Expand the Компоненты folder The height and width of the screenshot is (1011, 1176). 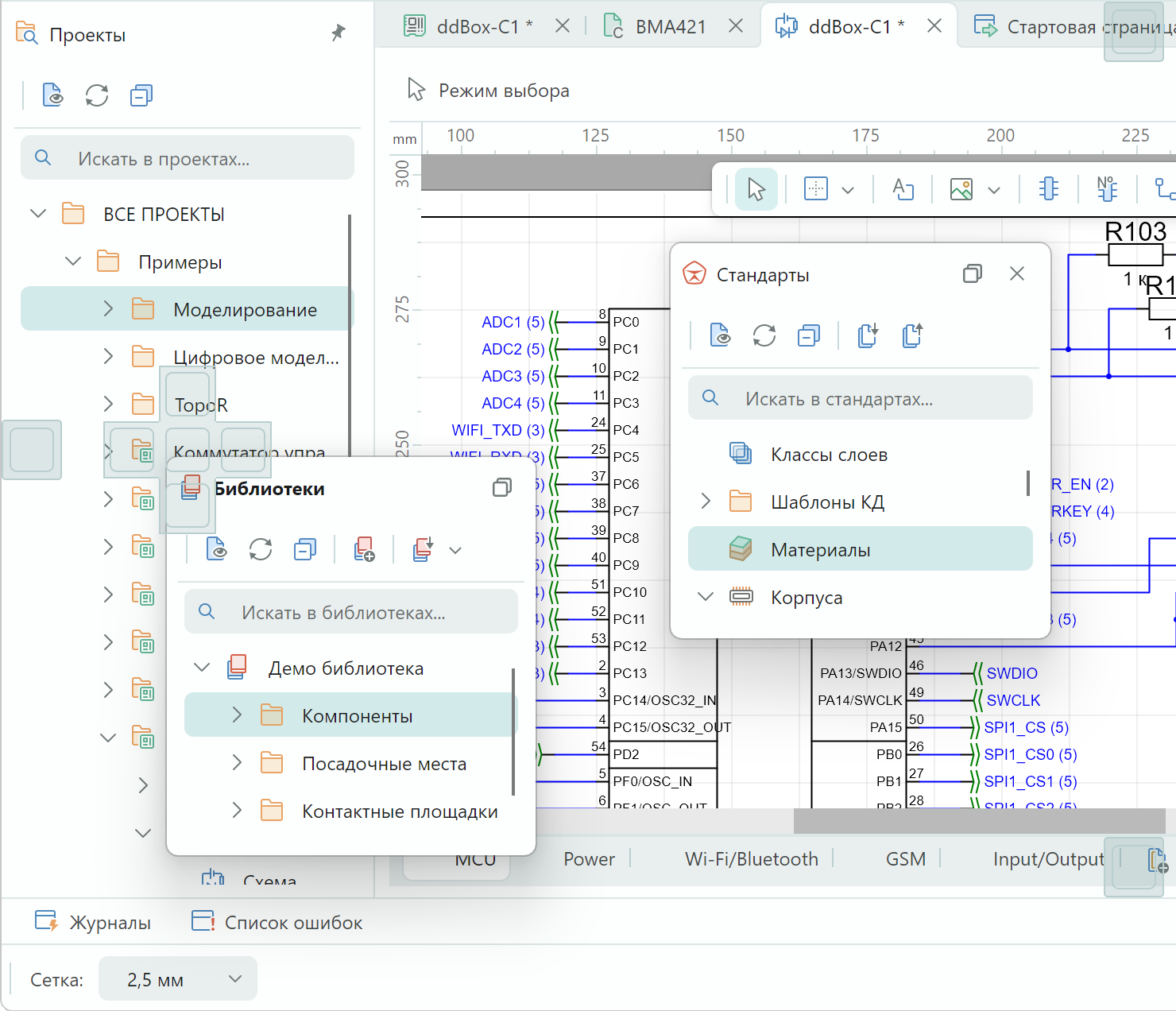[x=237, y=715]
